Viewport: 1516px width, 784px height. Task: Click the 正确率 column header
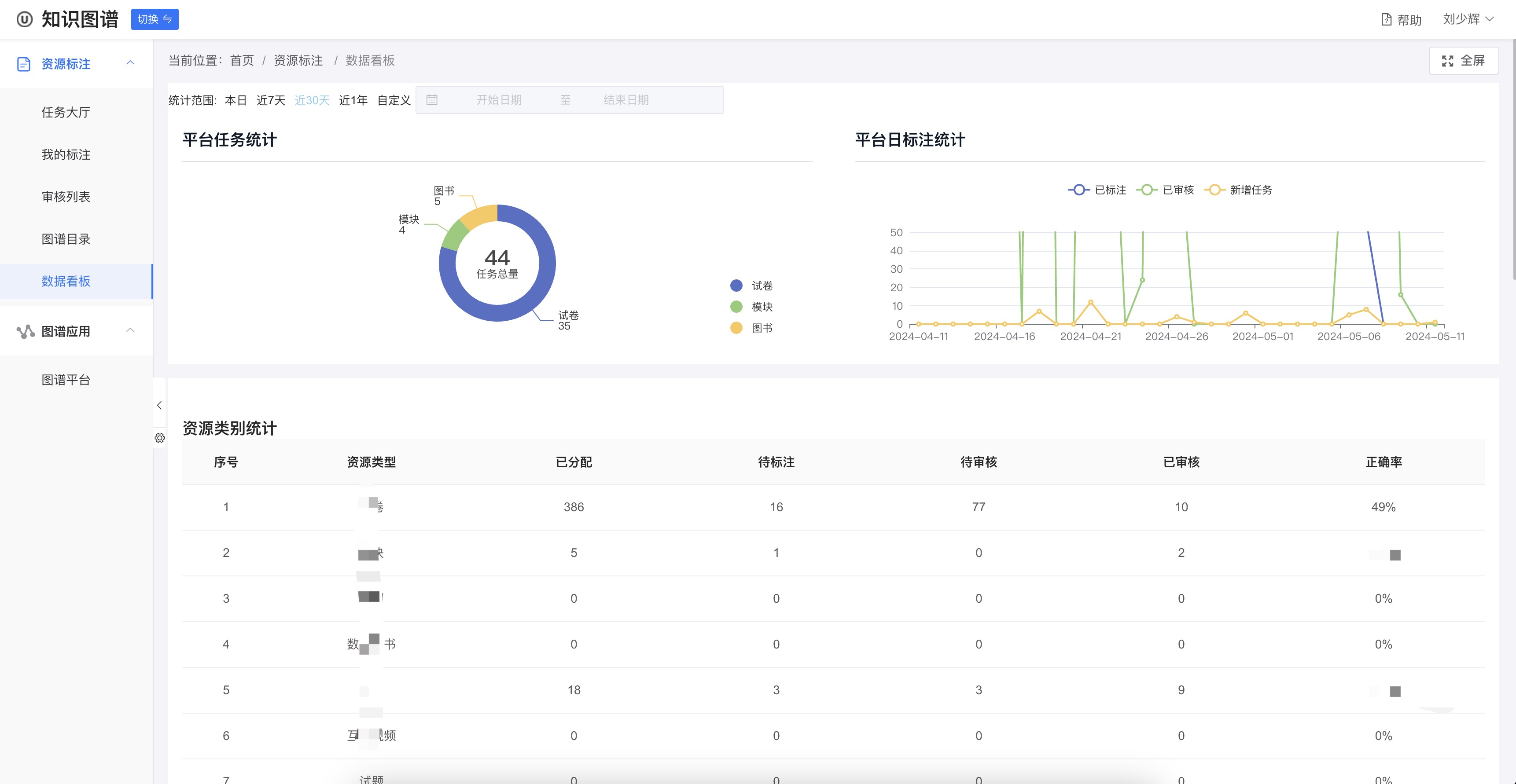point(1384,462)
